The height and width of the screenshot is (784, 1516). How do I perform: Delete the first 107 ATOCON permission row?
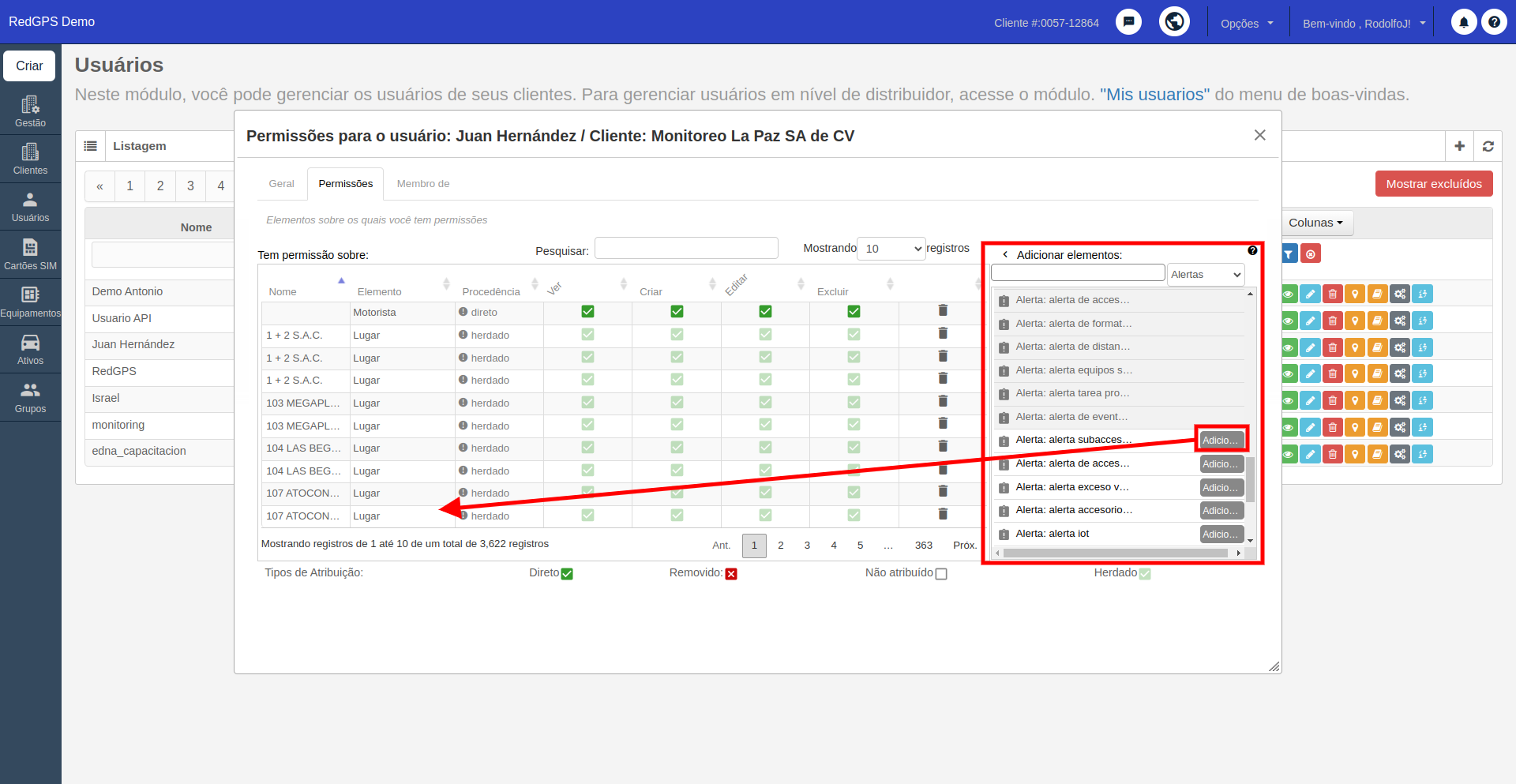pyautogui.click(x=943, y=491)
